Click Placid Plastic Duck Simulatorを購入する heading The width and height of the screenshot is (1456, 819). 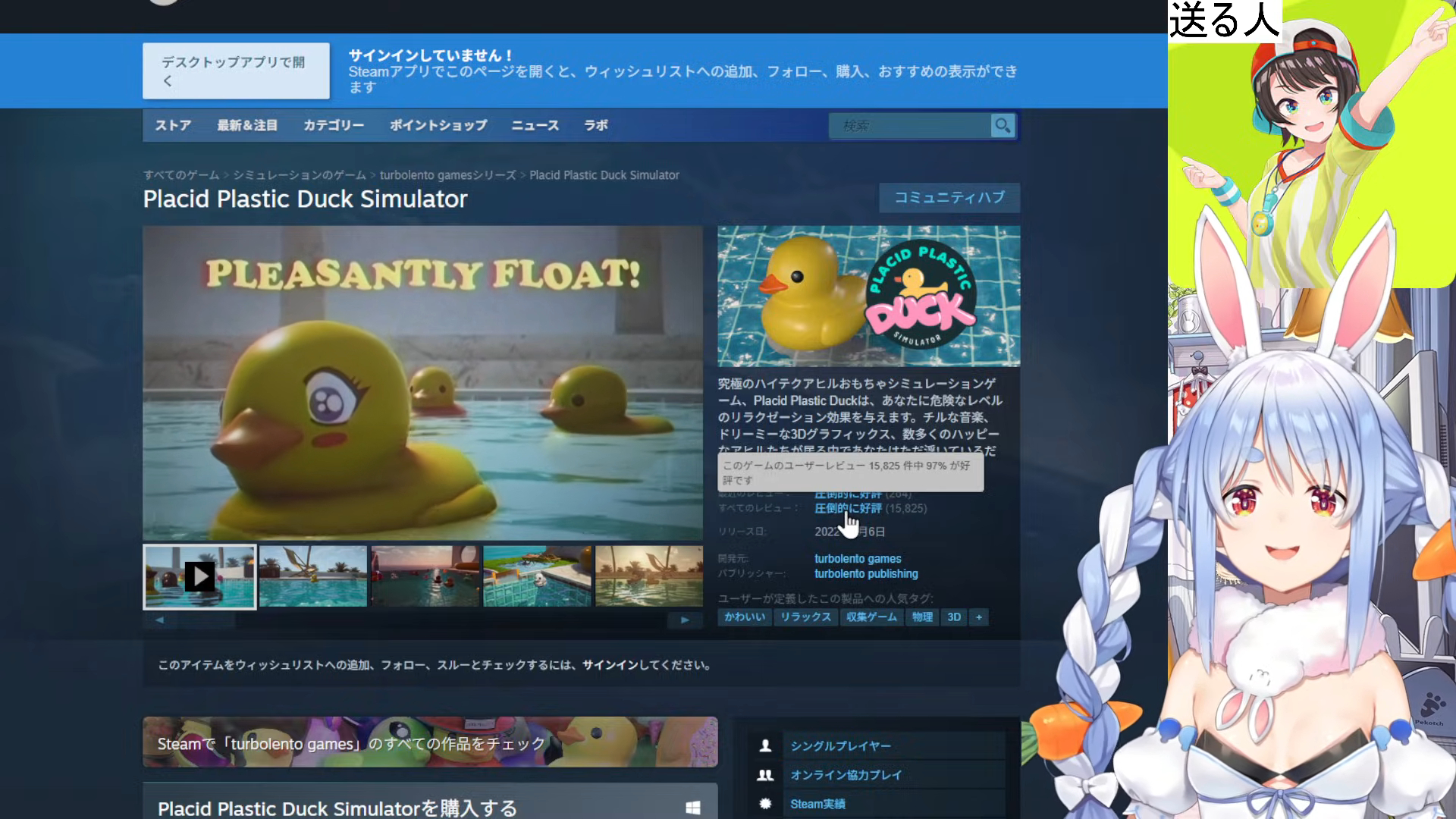(x=337, y=808)
